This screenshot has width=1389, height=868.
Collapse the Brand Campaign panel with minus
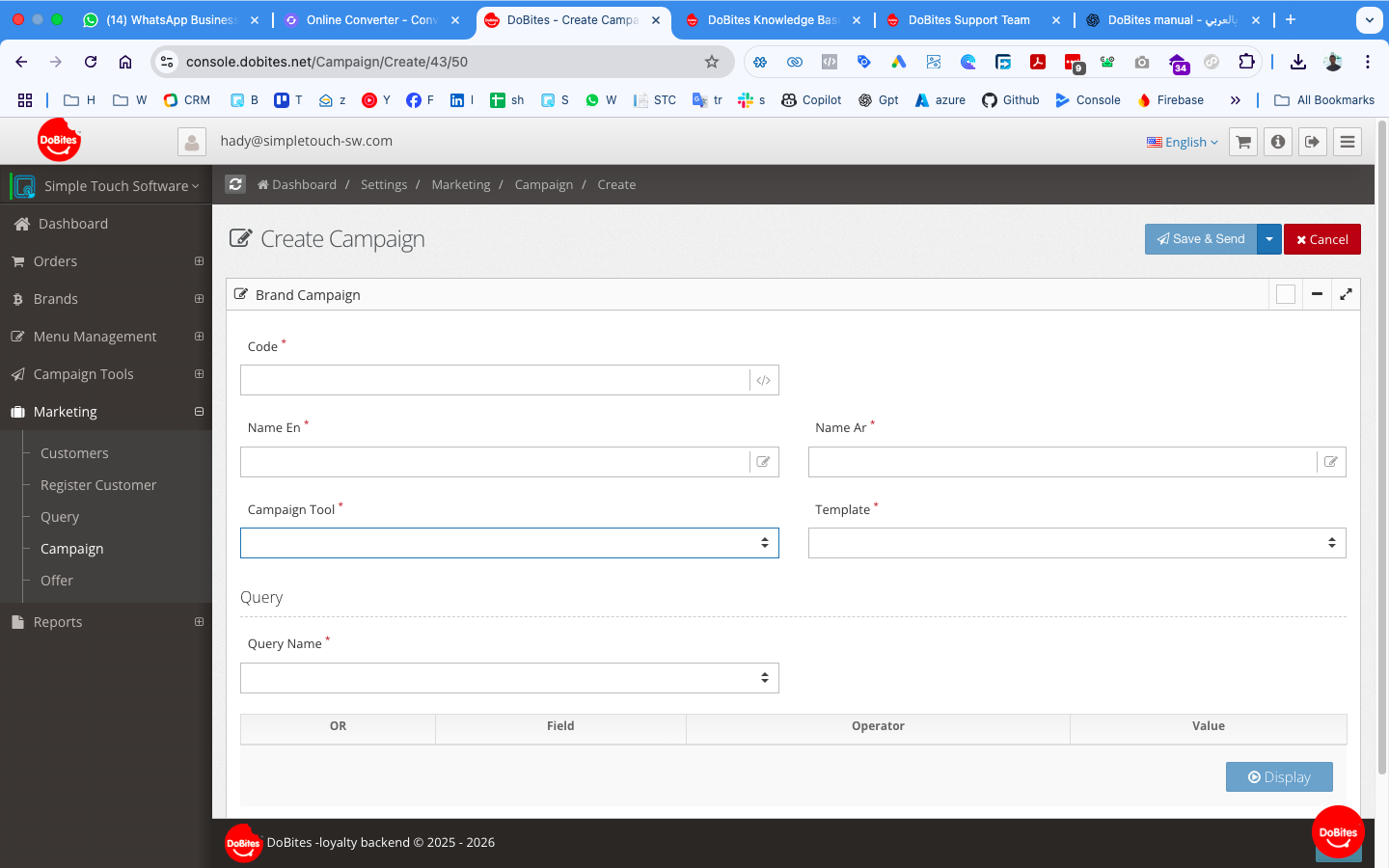(x=1317, y=294)
